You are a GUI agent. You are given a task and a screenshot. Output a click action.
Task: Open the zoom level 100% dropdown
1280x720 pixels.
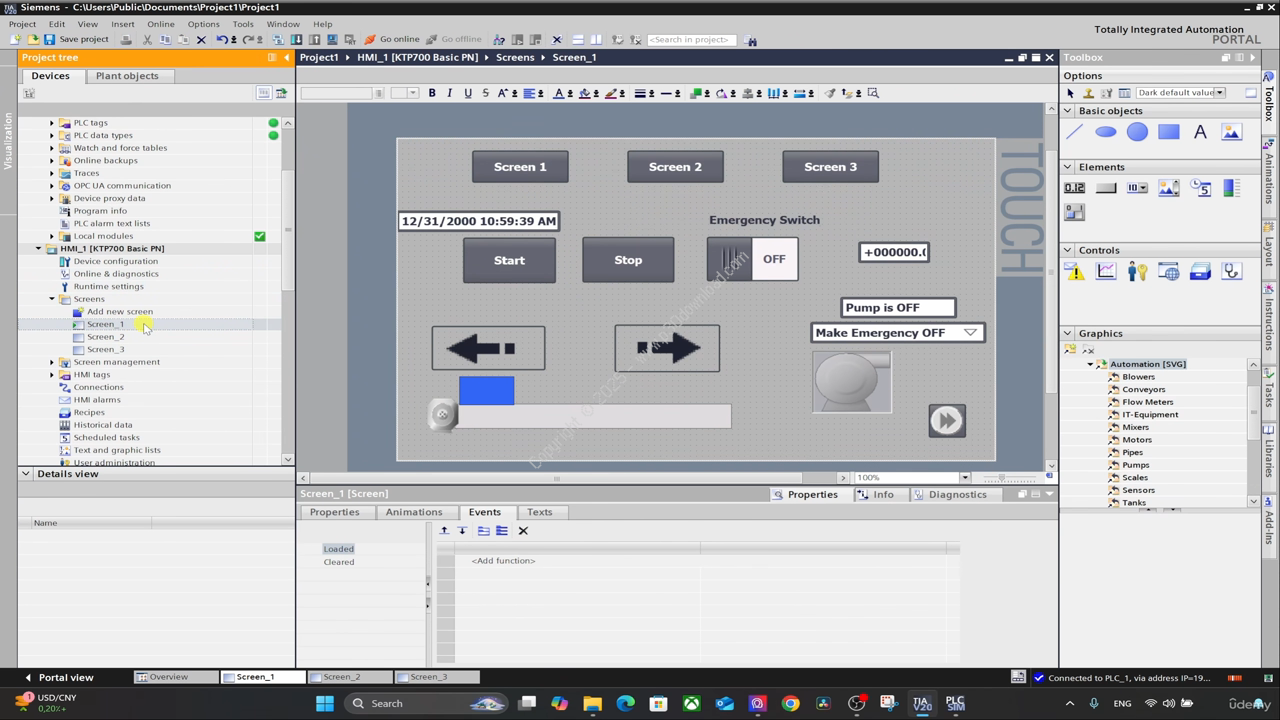click(964, 478)
